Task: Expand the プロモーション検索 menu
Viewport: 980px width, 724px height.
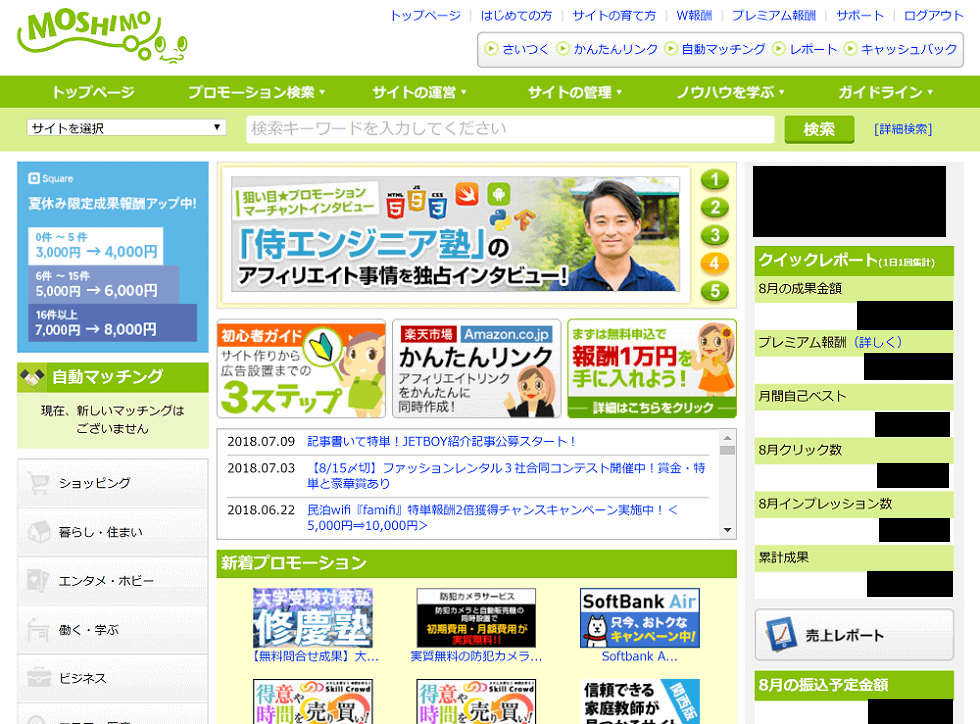Action: click(x=257, y=92)
